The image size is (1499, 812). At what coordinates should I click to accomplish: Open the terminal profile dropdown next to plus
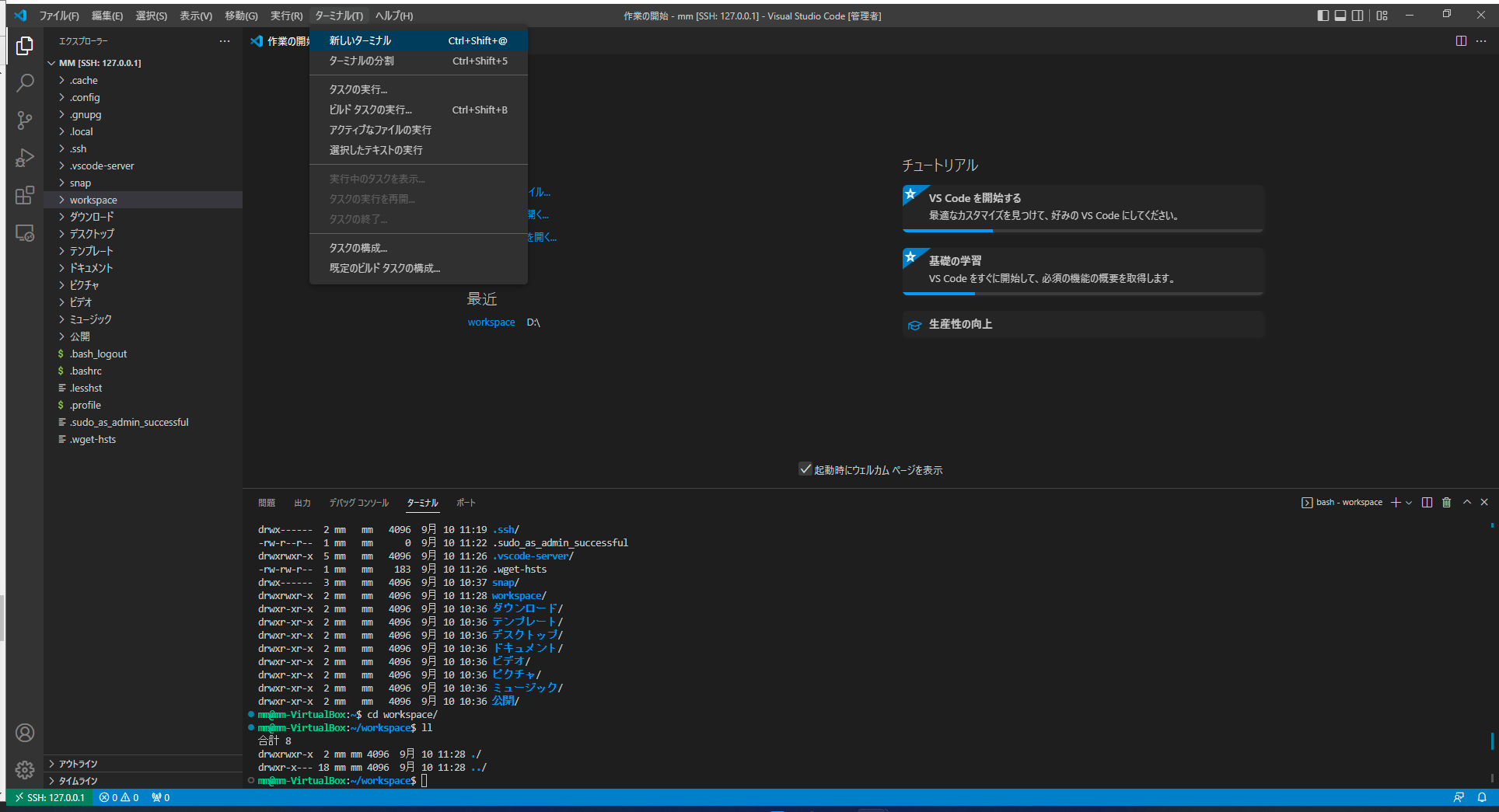tap(1409, 502)
